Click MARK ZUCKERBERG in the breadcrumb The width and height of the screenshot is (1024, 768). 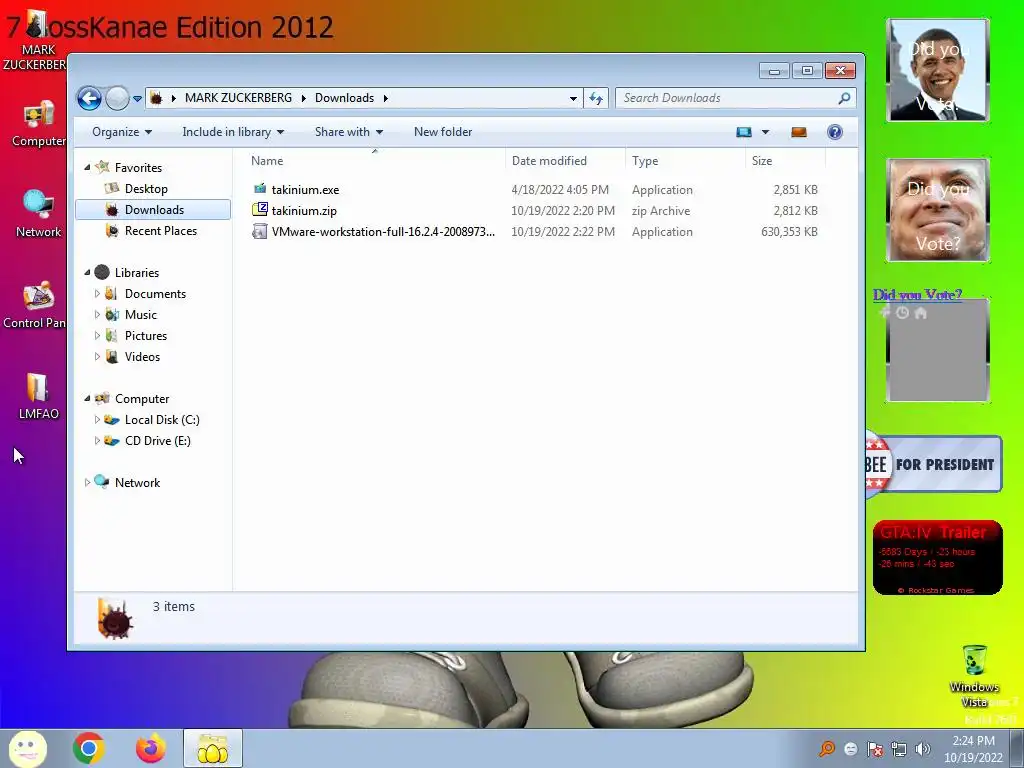[x=238, y=98]
